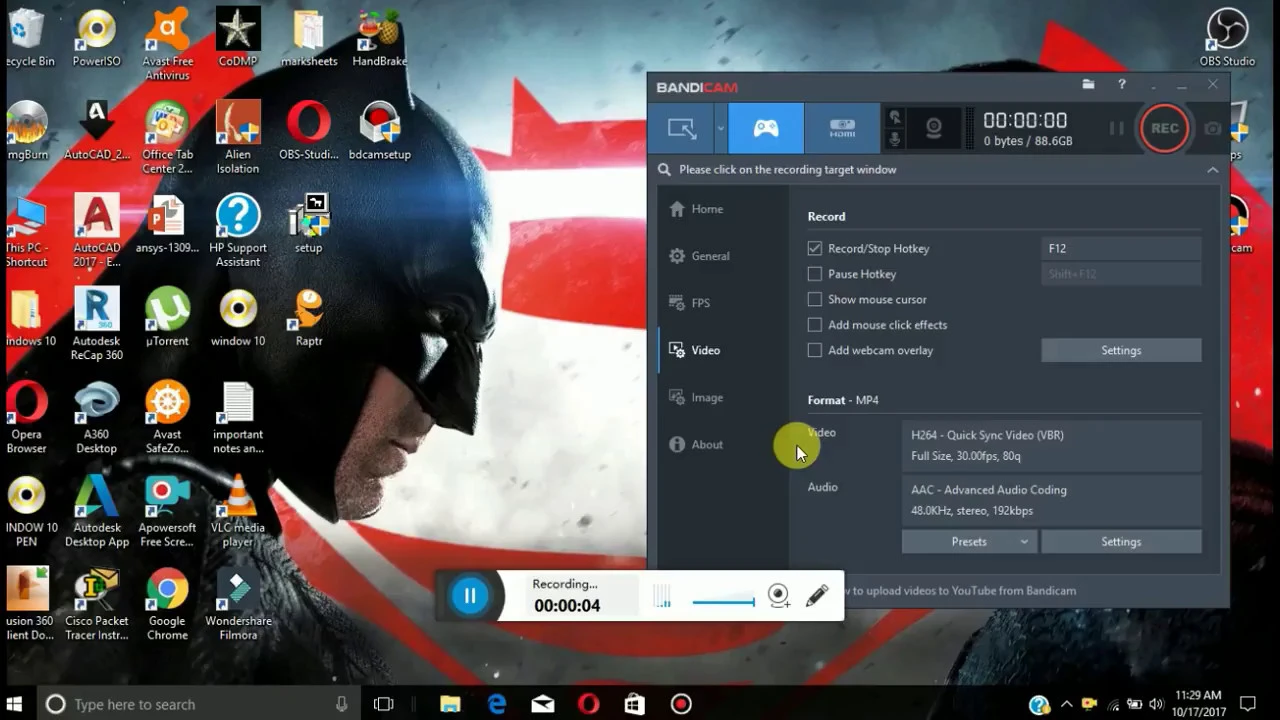Screen dimensions: 1280x720
Task: Open Bandicam help question mark
Action: pyautogui.click(x=1121, y=85)
